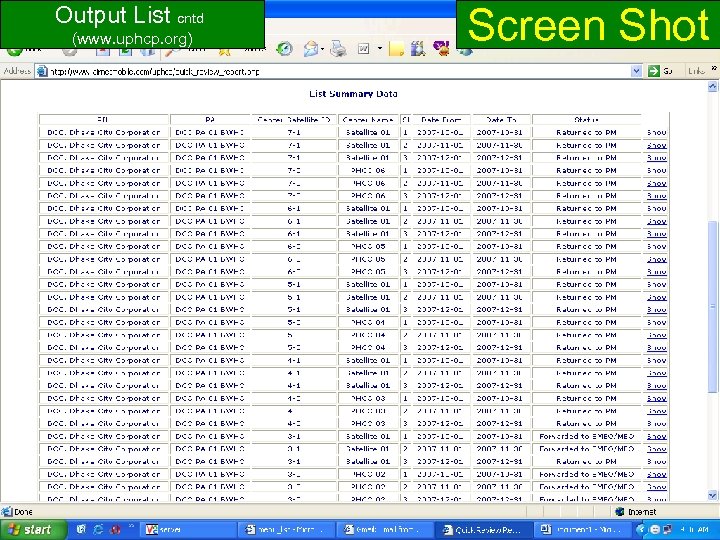Screen dimensions: 720x540
Task: Click the first quick launch icon
Action: click(81, 529)
